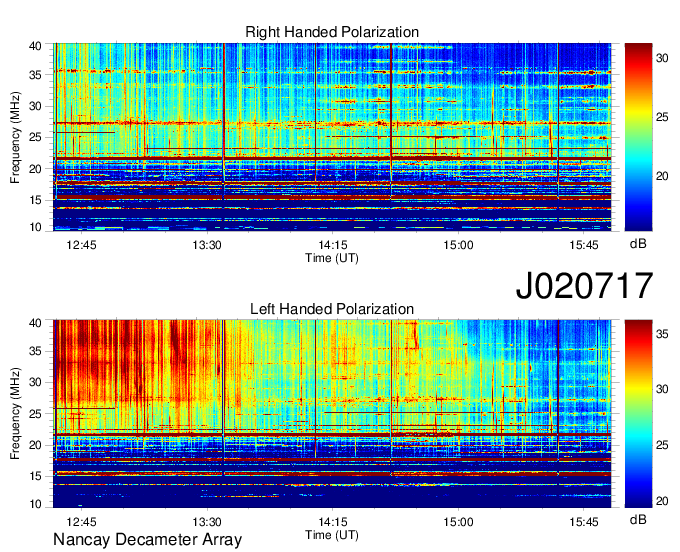Click the 30 MHz tick of Right Handed plot
The height and width of the screenshot is (552, 680).
(x=36, y=106)
